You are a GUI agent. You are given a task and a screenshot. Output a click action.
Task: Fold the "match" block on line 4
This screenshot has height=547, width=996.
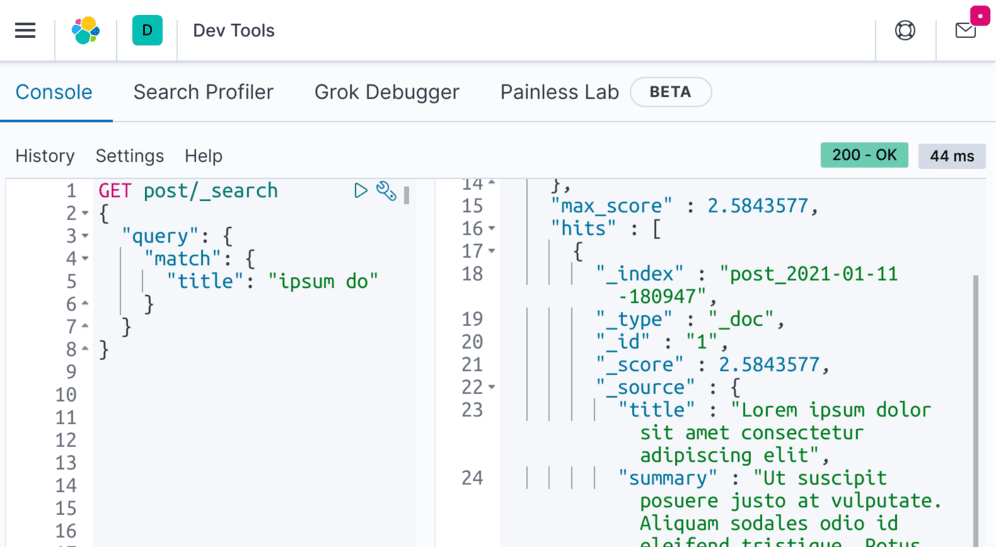[85, 259]
